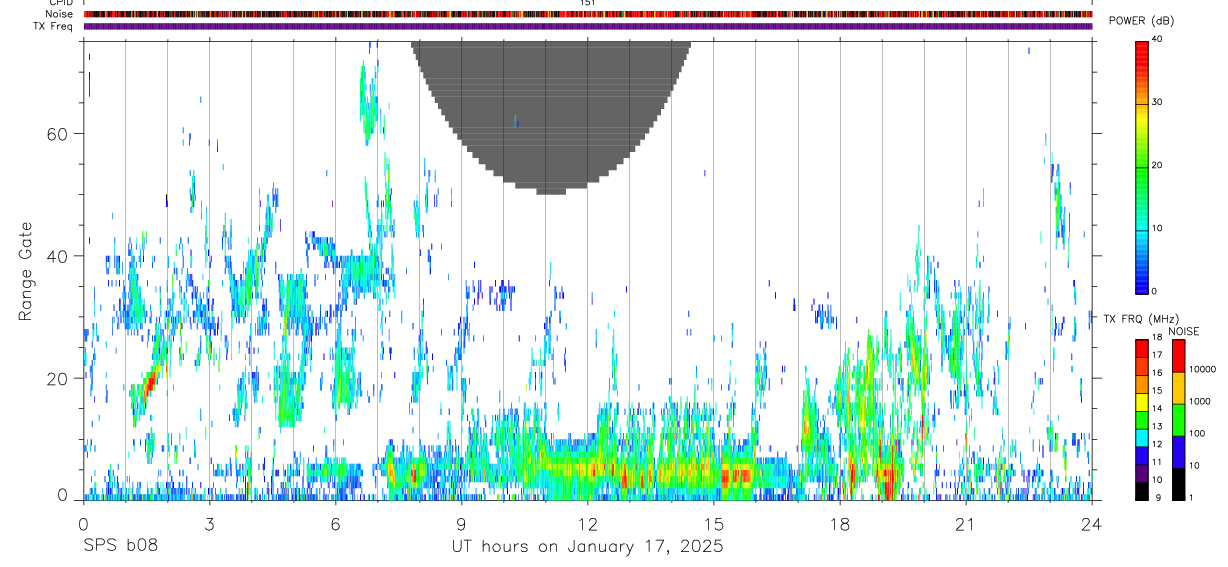Click the 'SPS b08' station label
The width and height of the screenshot is (1228, 567).
point(120,547)
